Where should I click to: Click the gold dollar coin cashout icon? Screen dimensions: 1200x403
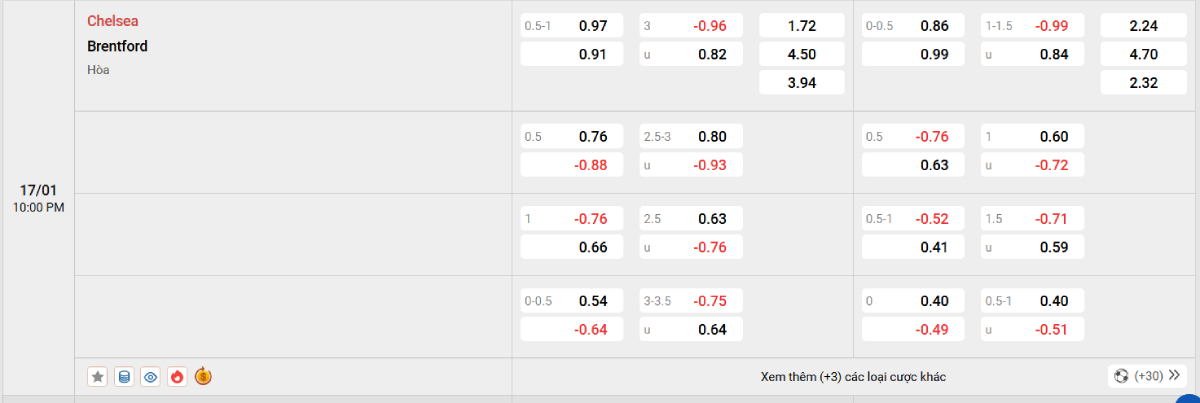[203, 377]
